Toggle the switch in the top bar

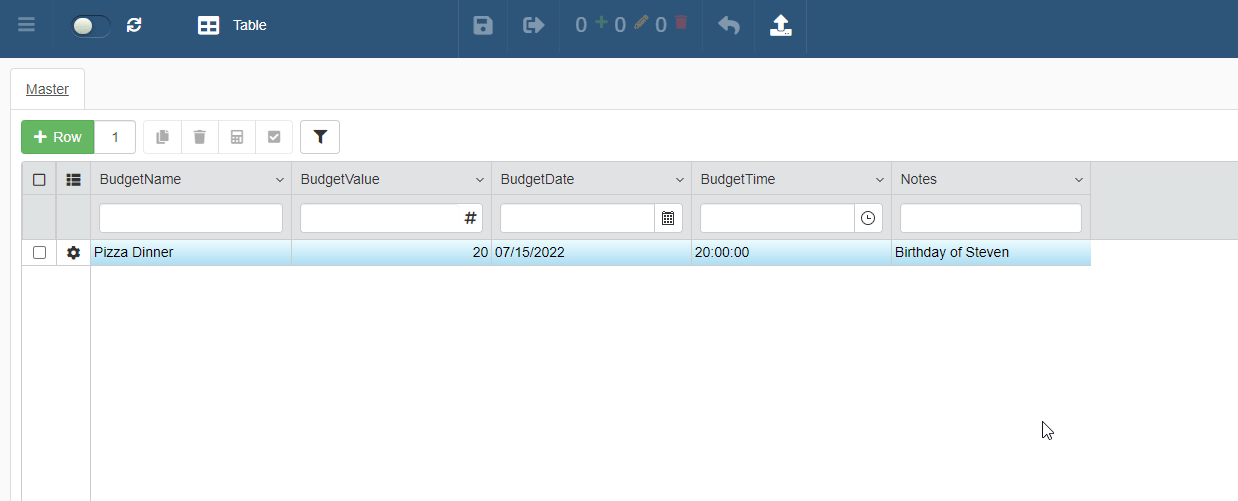point(90,25)
